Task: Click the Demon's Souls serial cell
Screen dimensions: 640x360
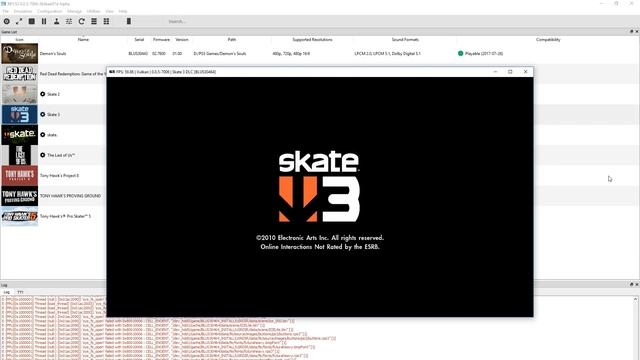Action: tap(138, 53)
